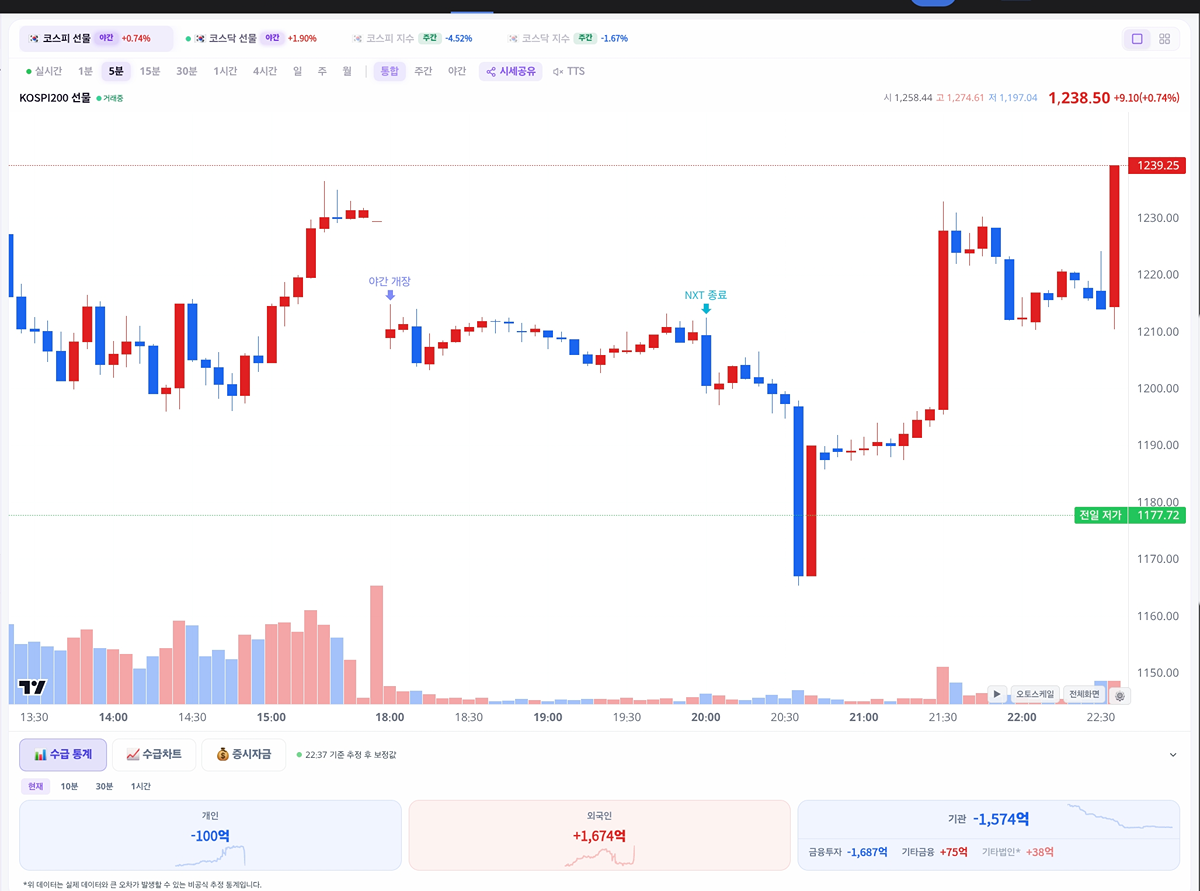
Task: Switch to the 코스닥 선물 tab
Action: [x=251, y=38]
